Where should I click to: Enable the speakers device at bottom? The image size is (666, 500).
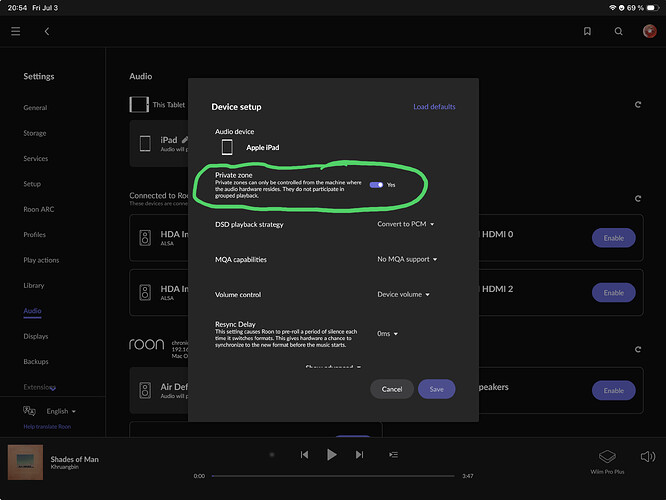click(614, 390)
